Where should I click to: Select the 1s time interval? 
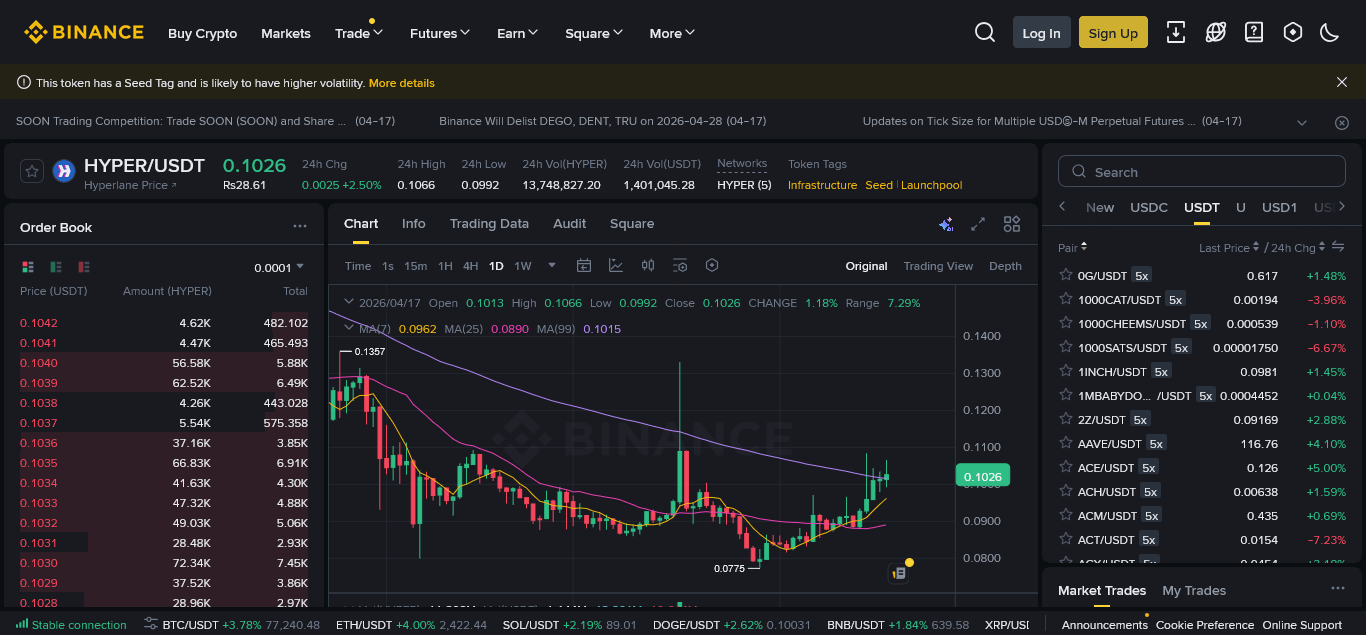[x=388, y=266]
